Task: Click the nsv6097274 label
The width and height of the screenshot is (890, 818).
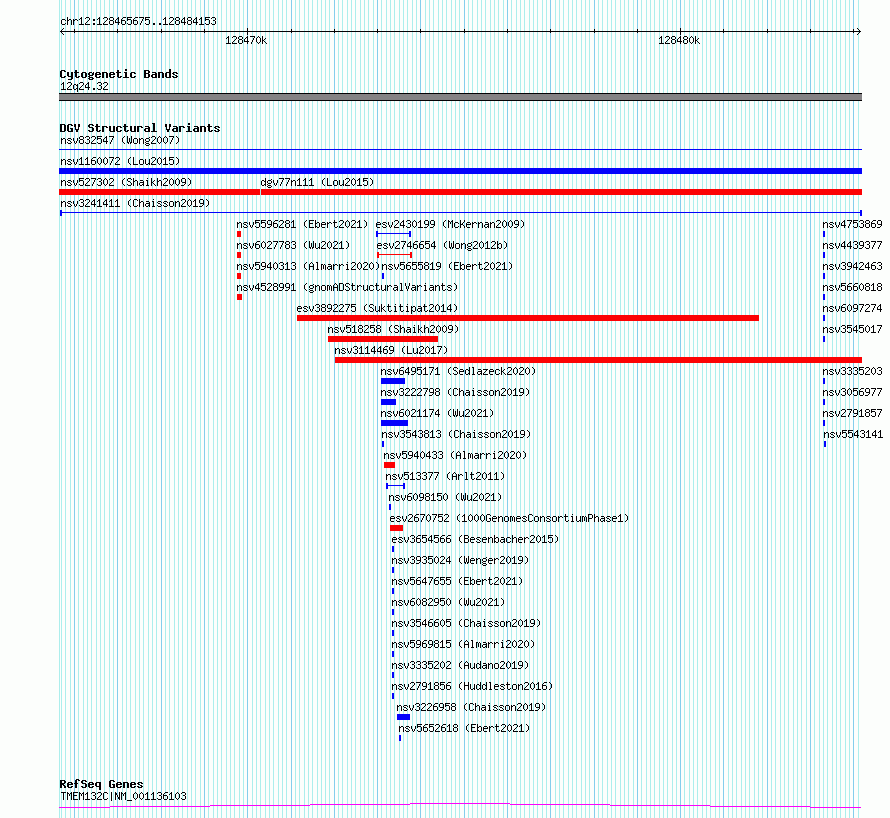Action: [x=853, y=308]
